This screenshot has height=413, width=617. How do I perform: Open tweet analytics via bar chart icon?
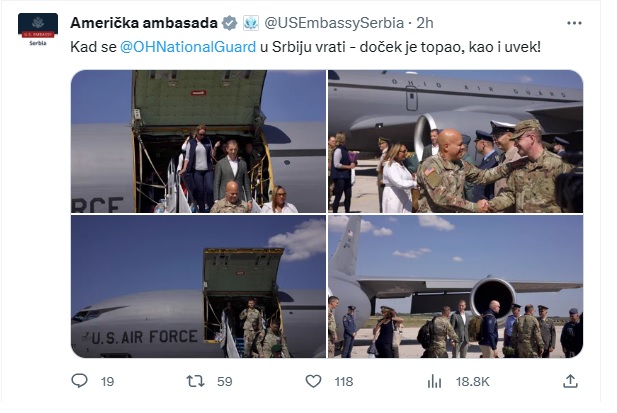(x=434, y=381)
